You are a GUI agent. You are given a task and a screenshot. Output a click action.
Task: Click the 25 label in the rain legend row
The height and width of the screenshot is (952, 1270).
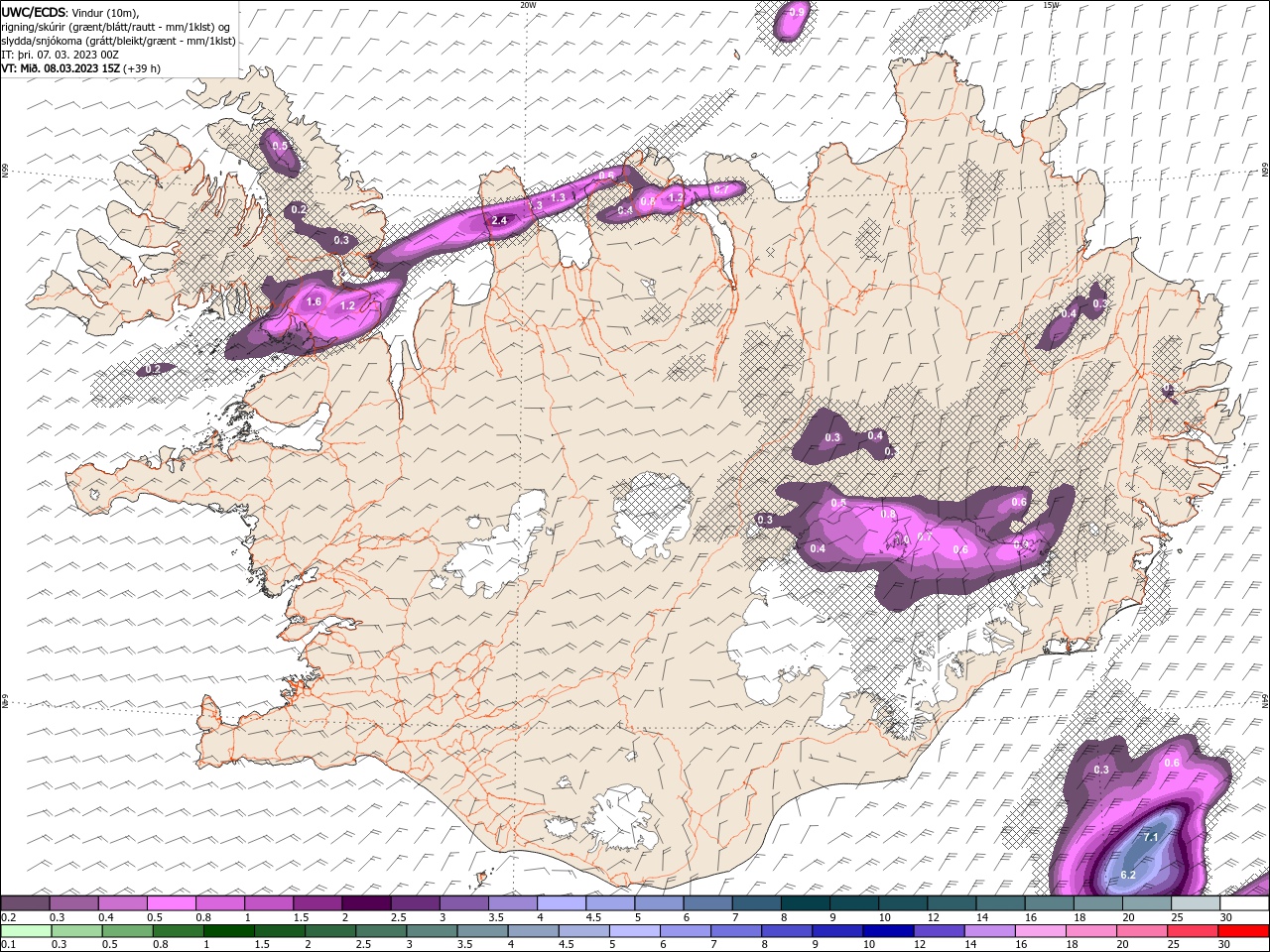coord(1175,944)
